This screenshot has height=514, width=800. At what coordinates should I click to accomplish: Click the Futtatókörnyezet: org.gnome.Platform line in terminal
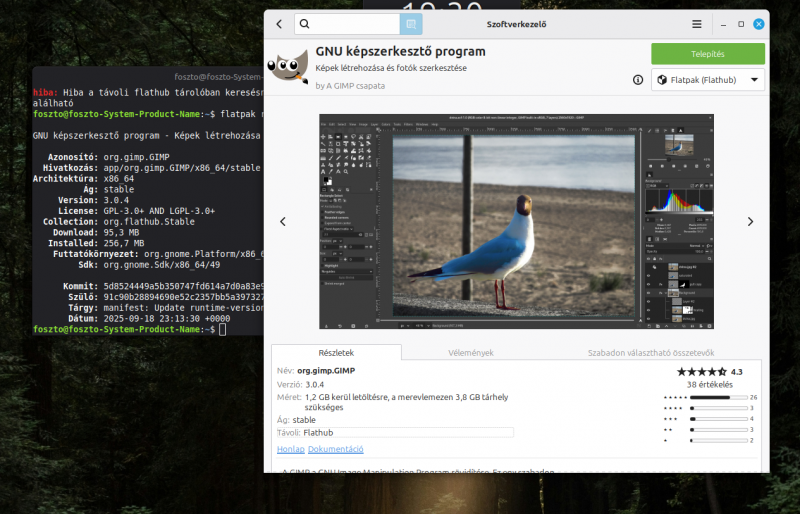point(158,254)
